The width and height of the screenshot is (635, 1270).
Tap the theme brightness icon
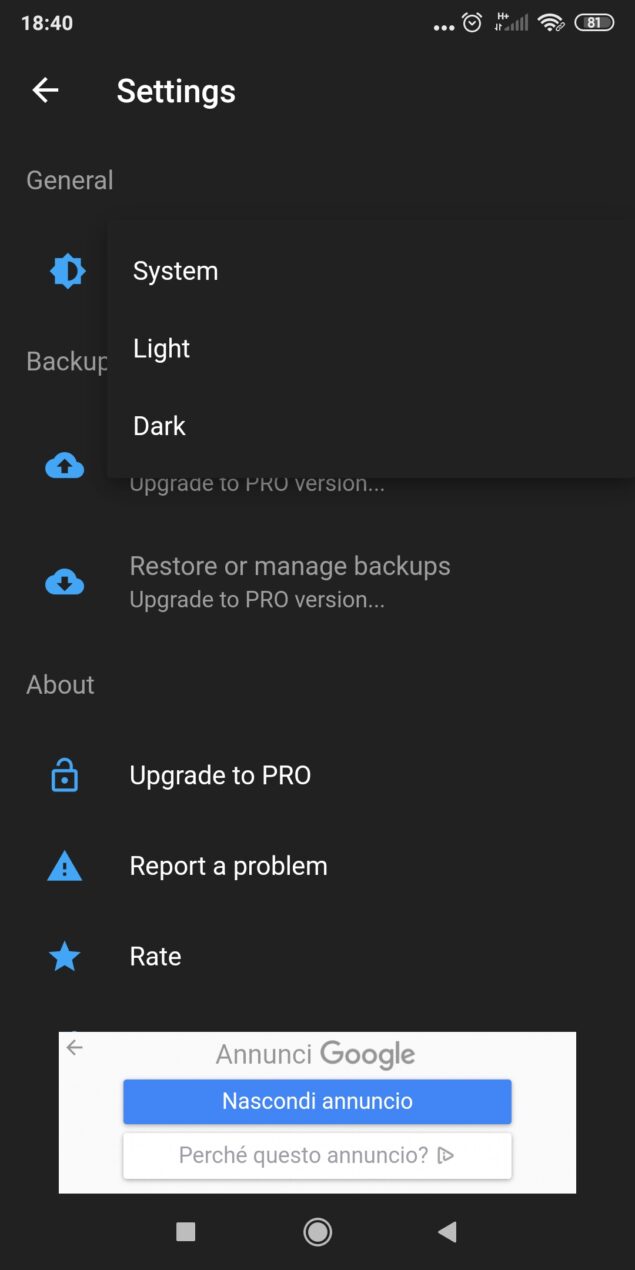(x=67, y=271)
